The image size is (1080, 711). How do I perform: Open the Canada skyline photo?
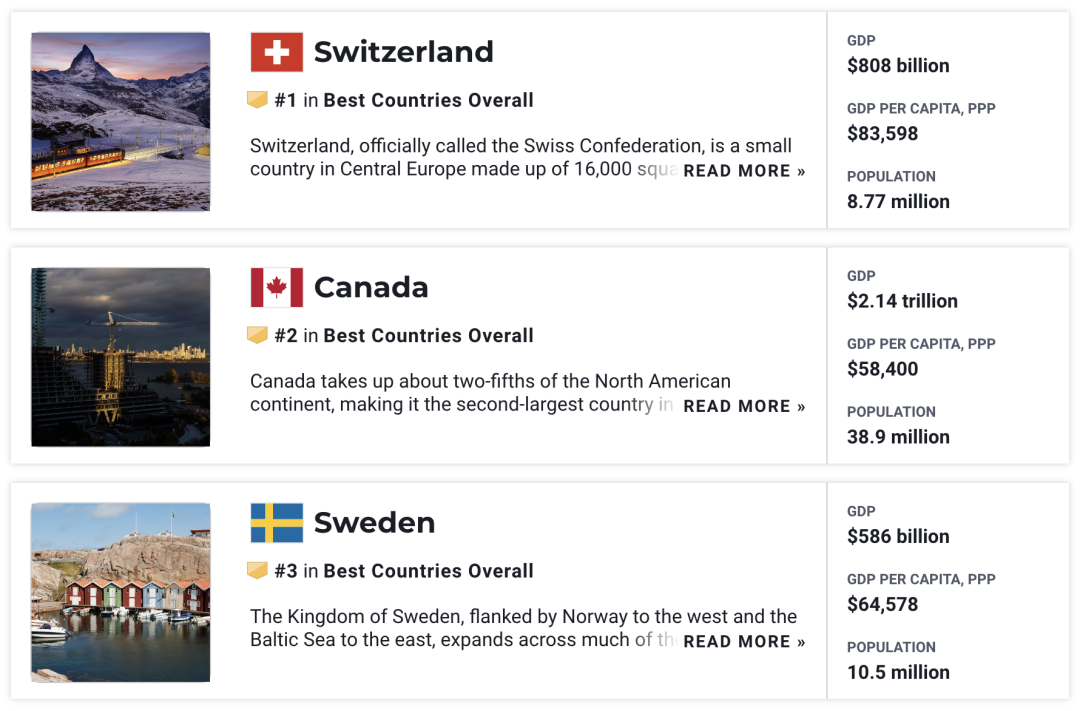click(120, 357)
